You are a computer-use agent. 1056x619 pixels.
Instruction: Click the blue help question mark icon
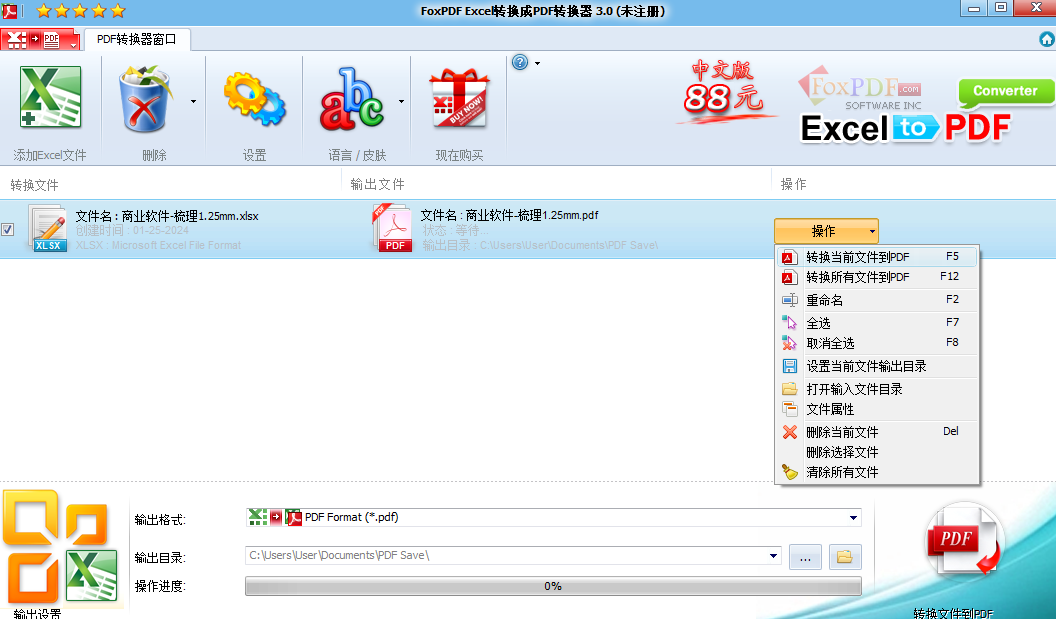pos(520,63)
